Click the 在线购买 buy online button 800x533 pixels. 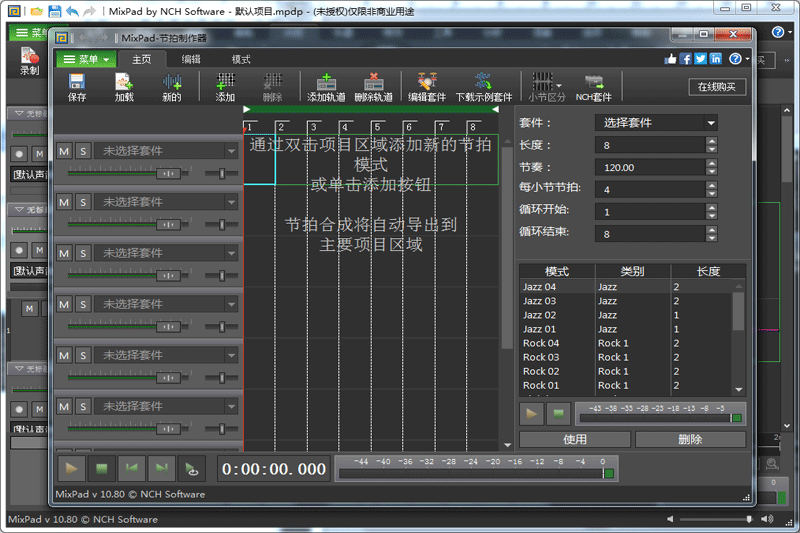coord(717,87)
